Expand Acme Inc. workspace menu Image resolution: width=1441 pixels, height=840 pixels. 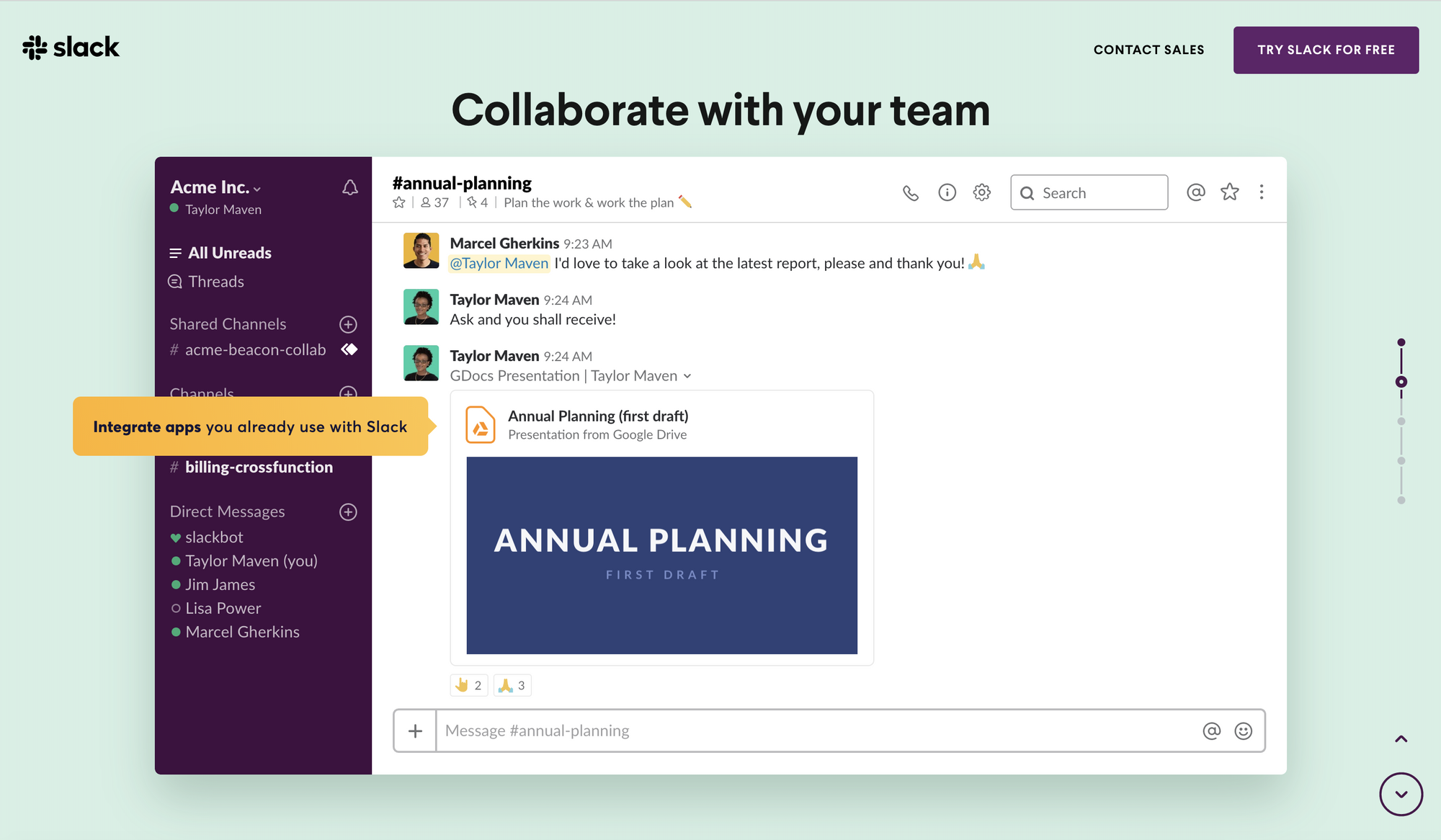tap(215, 187)
